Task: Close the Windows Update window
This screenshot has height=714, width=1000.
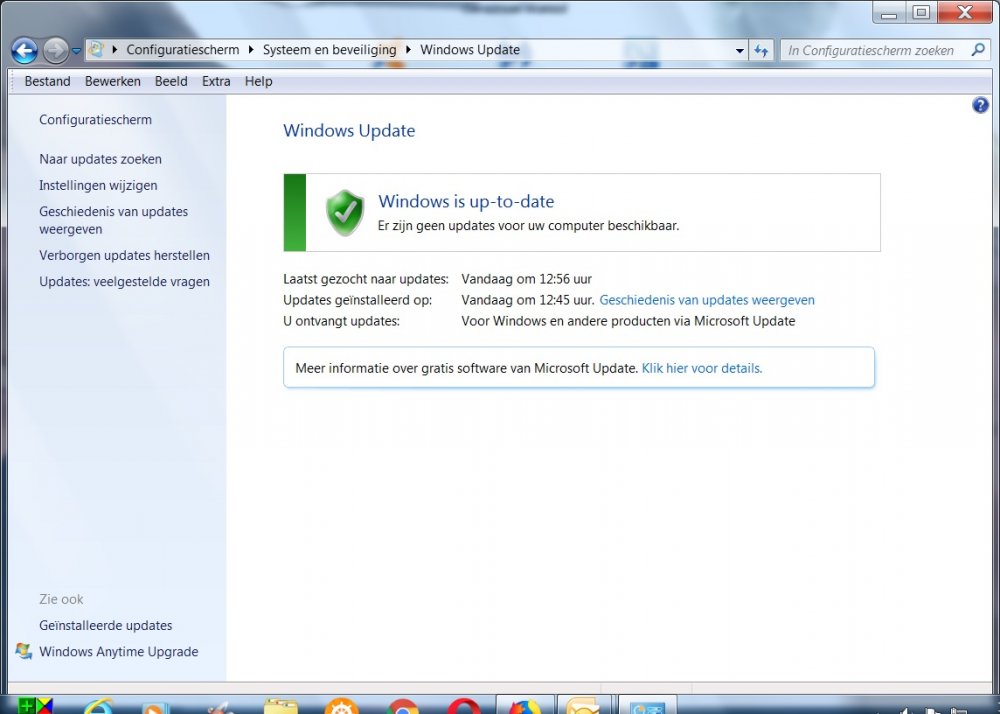Action: (965, 13)
